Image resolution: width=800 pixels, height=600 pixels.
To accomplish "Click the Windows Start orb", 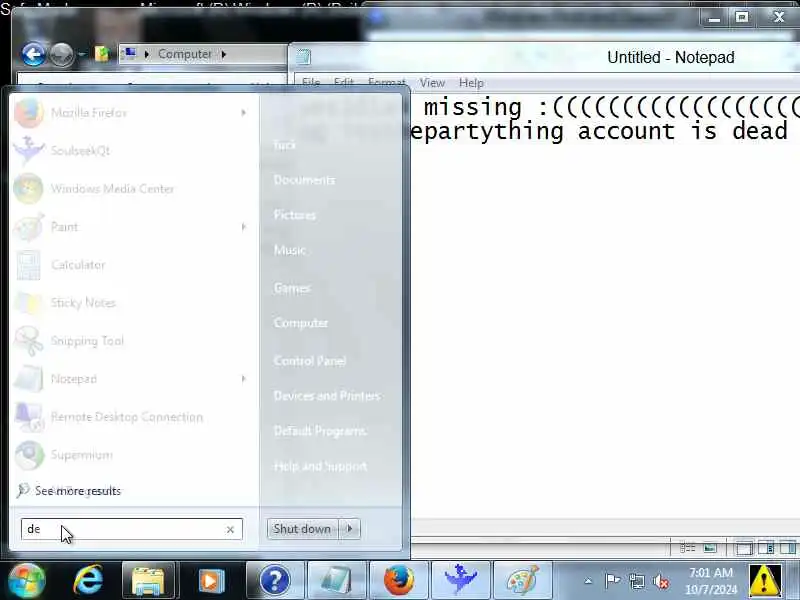I will 27,580.
